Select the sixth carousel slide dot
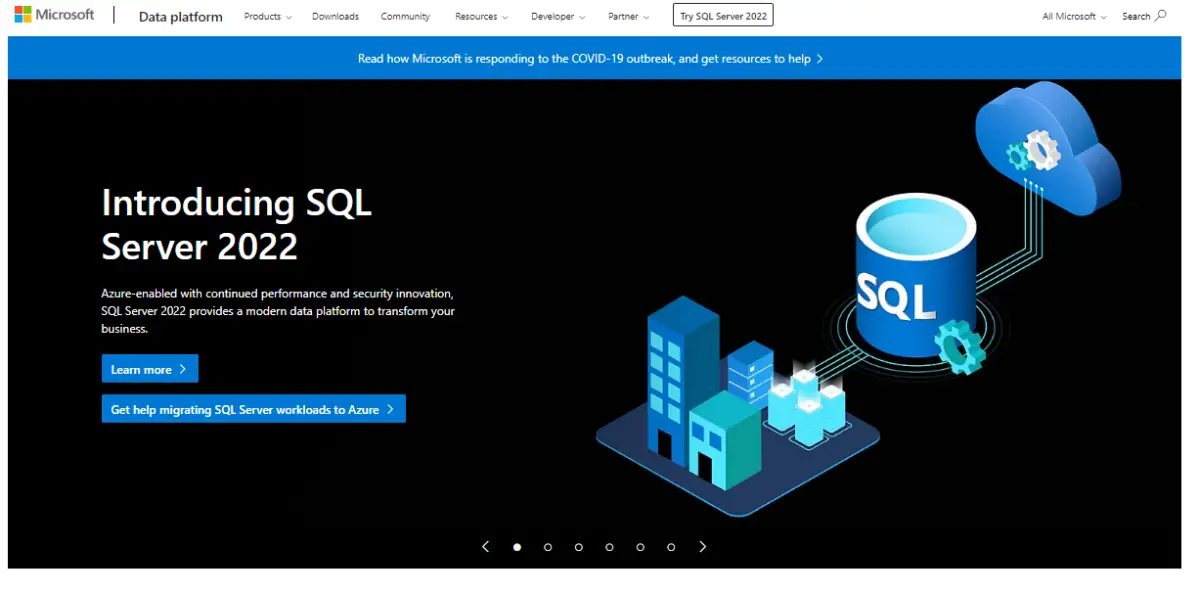This screenshot has width=1200, height=600. click(x=671, y=547)
